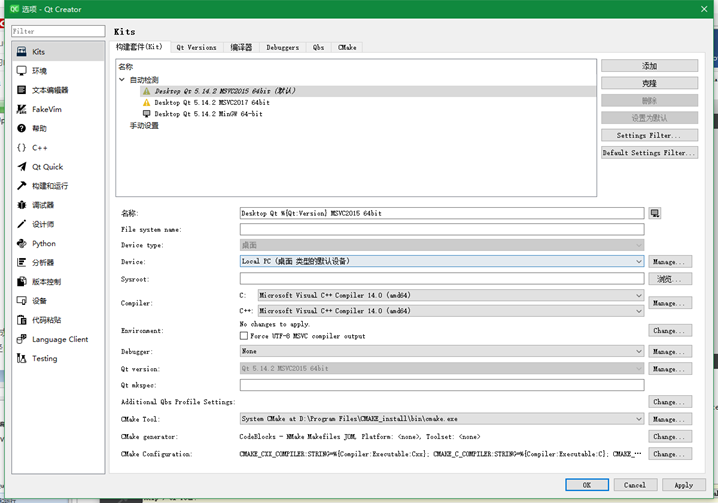Switch to the Debuggers tab
718x503 pixels.
pyautogui.click(x=283, y=47)
